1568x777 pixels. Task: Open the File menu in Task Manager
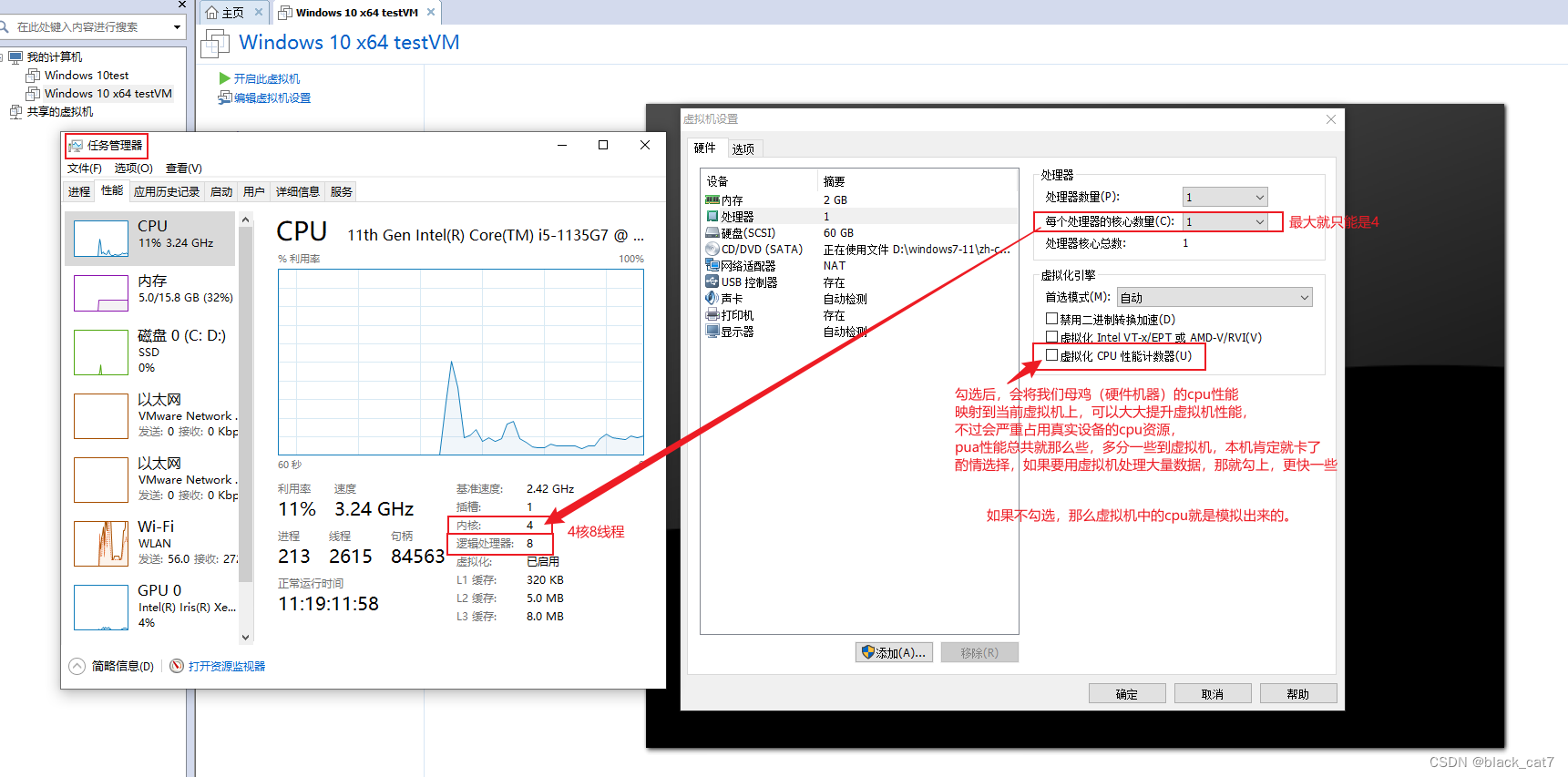tap(85, 169)
